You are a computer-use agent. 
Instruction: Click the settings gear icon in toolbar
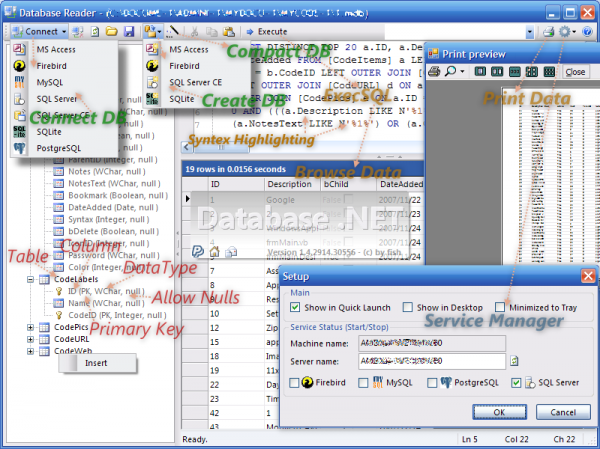pyautogui.click(x=565, y=31)
